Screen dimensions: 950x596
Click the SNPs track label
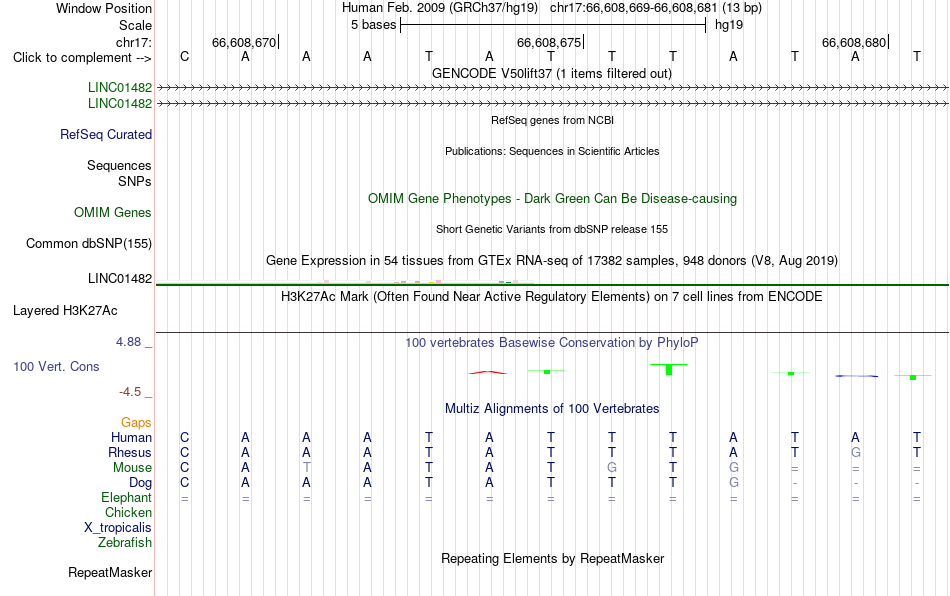click(135, 181)
